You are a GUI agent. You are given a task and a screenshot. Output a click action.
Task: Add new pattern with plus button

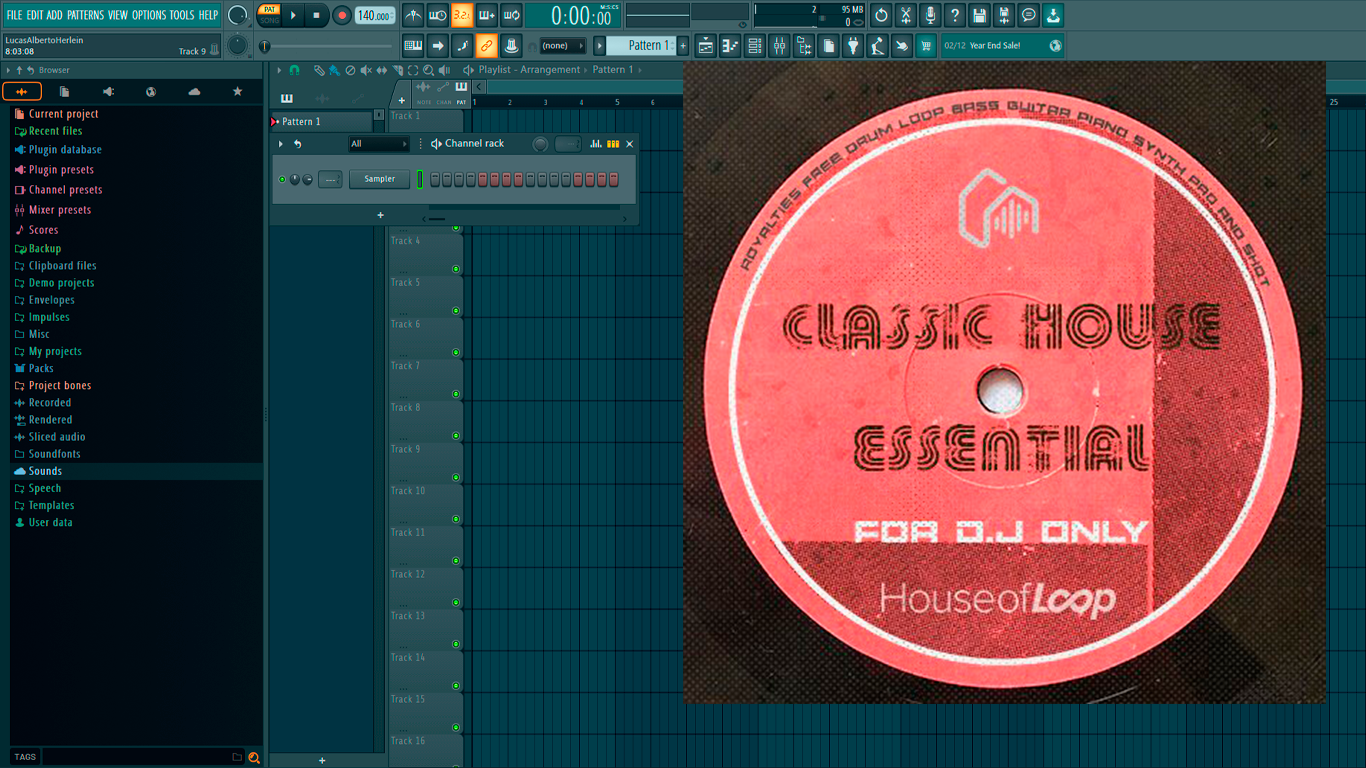tap(684, 45)
